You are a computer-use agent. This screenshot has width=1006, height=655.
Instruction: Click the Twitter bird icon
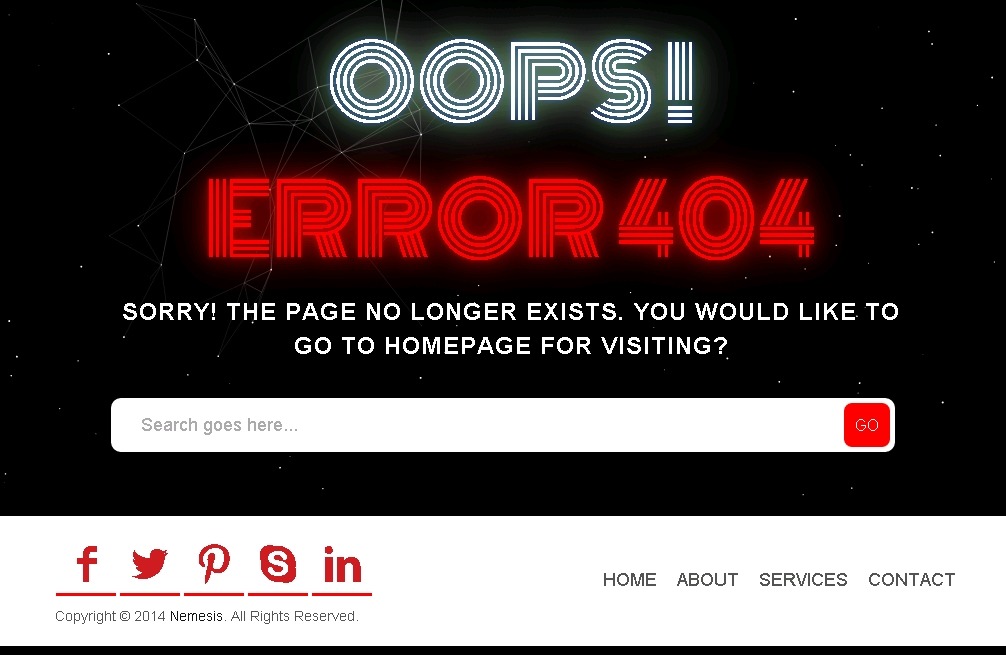(x=149, y=565)
